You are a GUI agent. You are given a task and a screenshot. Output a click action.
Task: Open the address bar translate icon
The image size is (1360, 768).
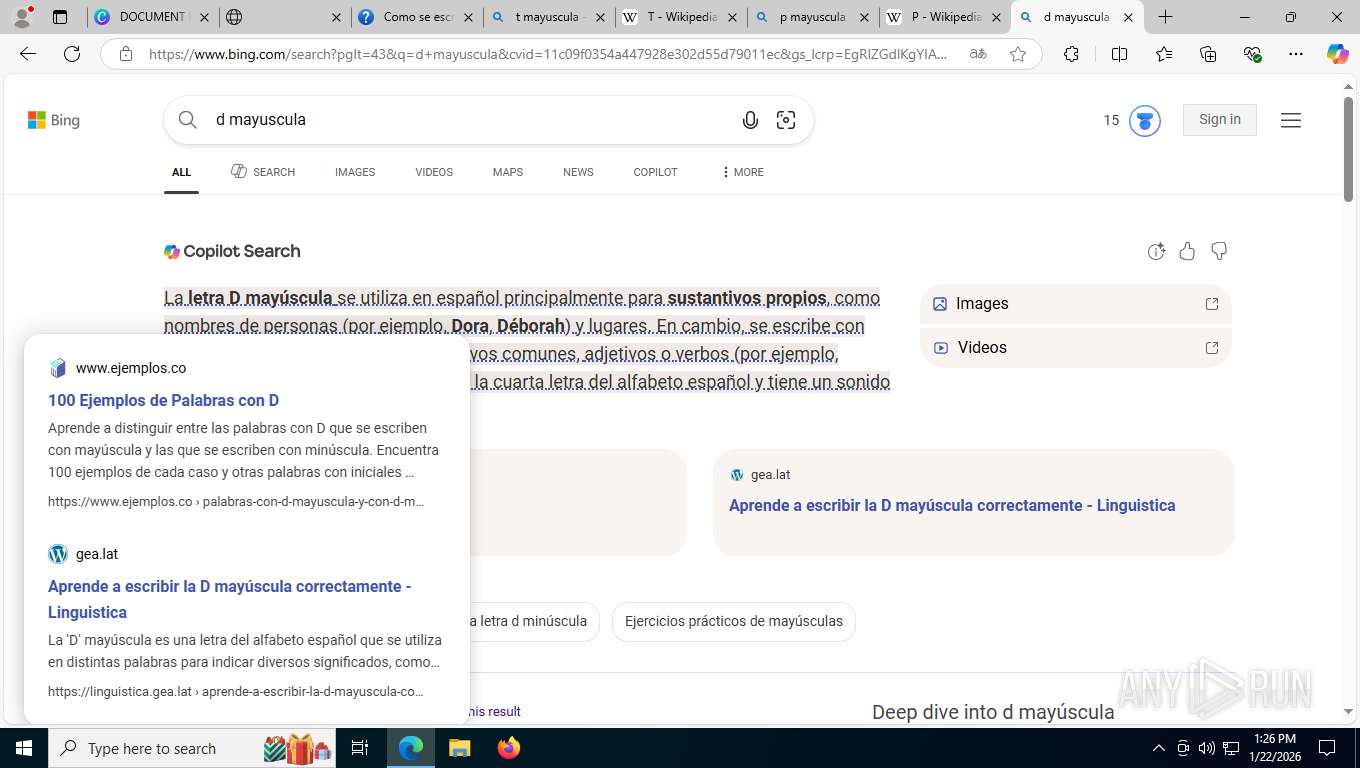[x=978, y=54]
